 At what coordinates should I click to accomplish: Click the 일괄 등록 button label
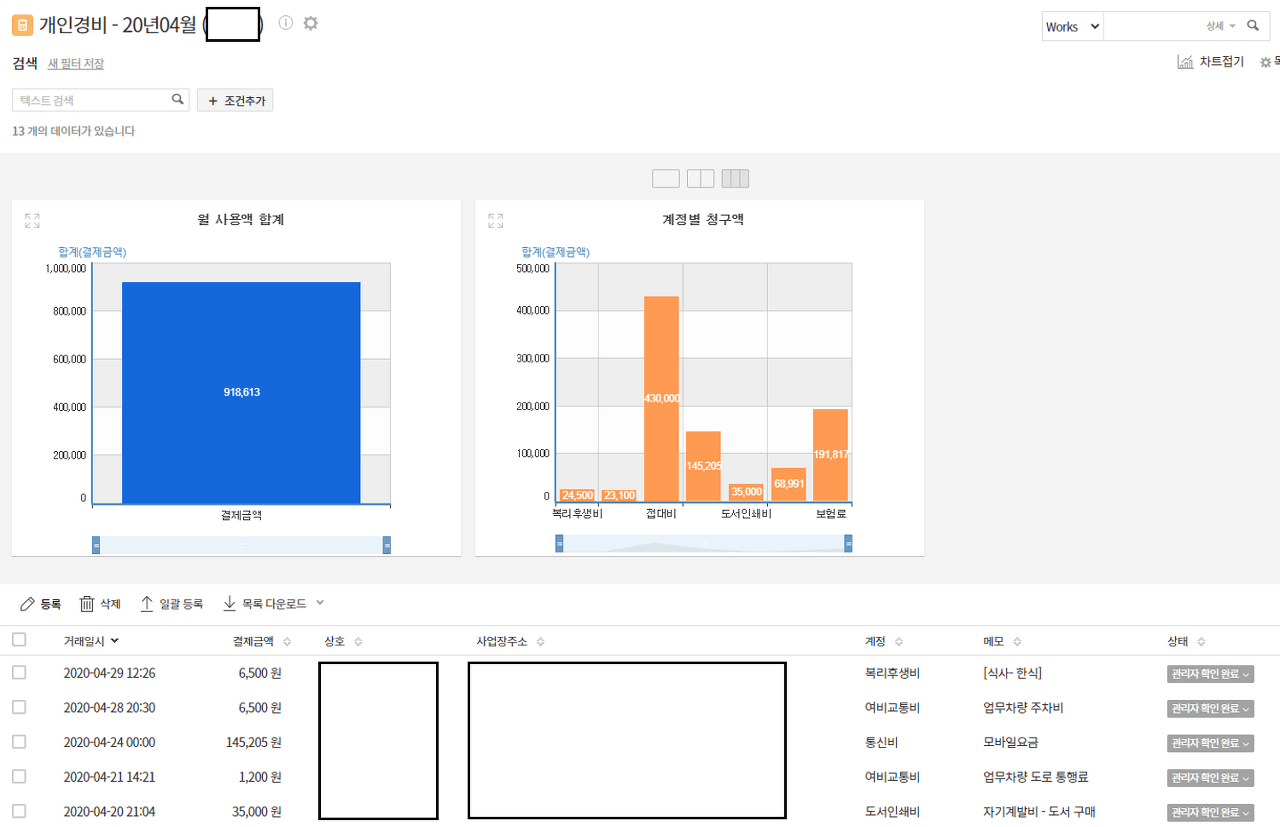[181, 604]
